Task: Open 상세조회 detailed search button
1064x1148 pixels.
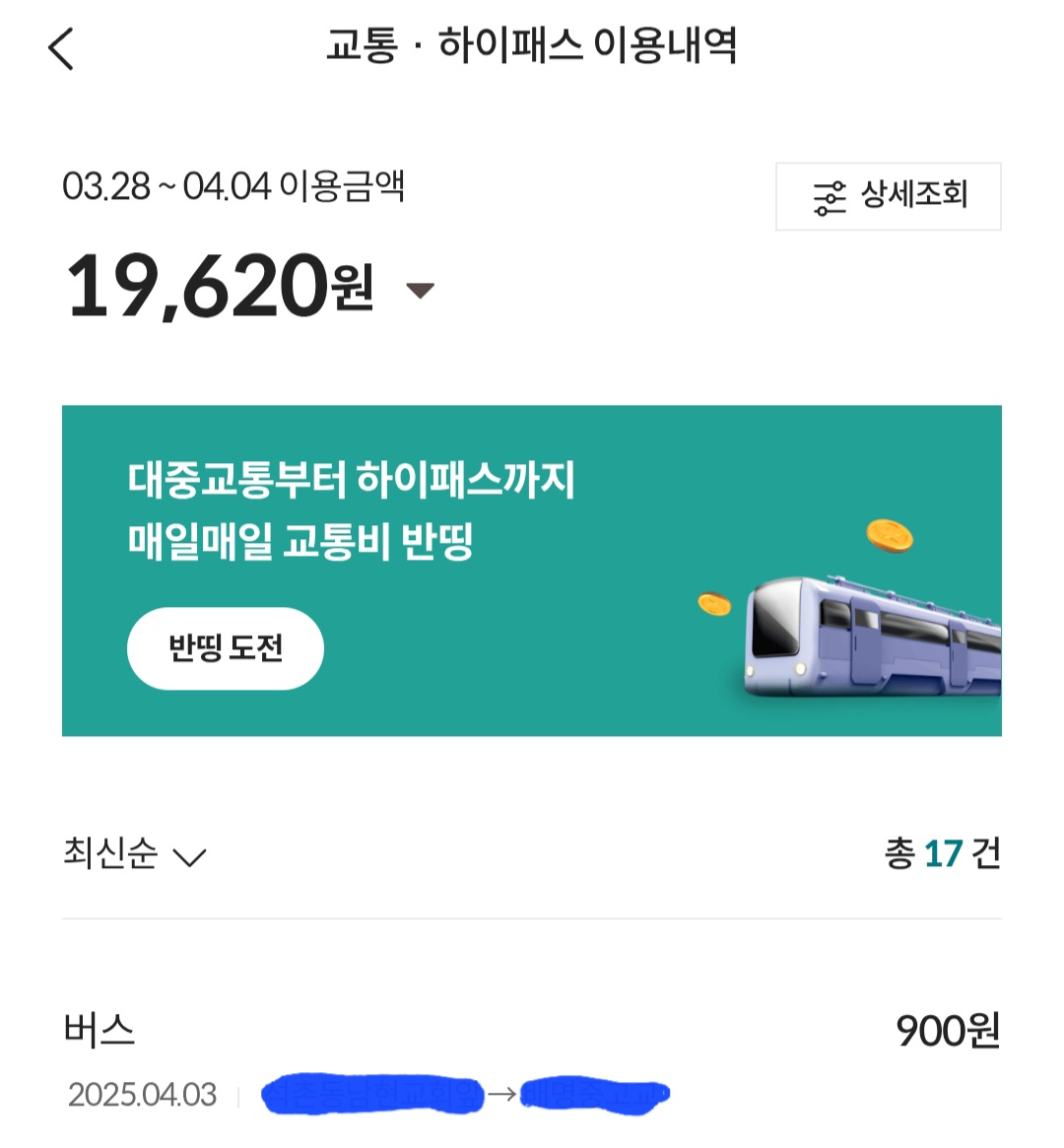Action: [889, 197]
